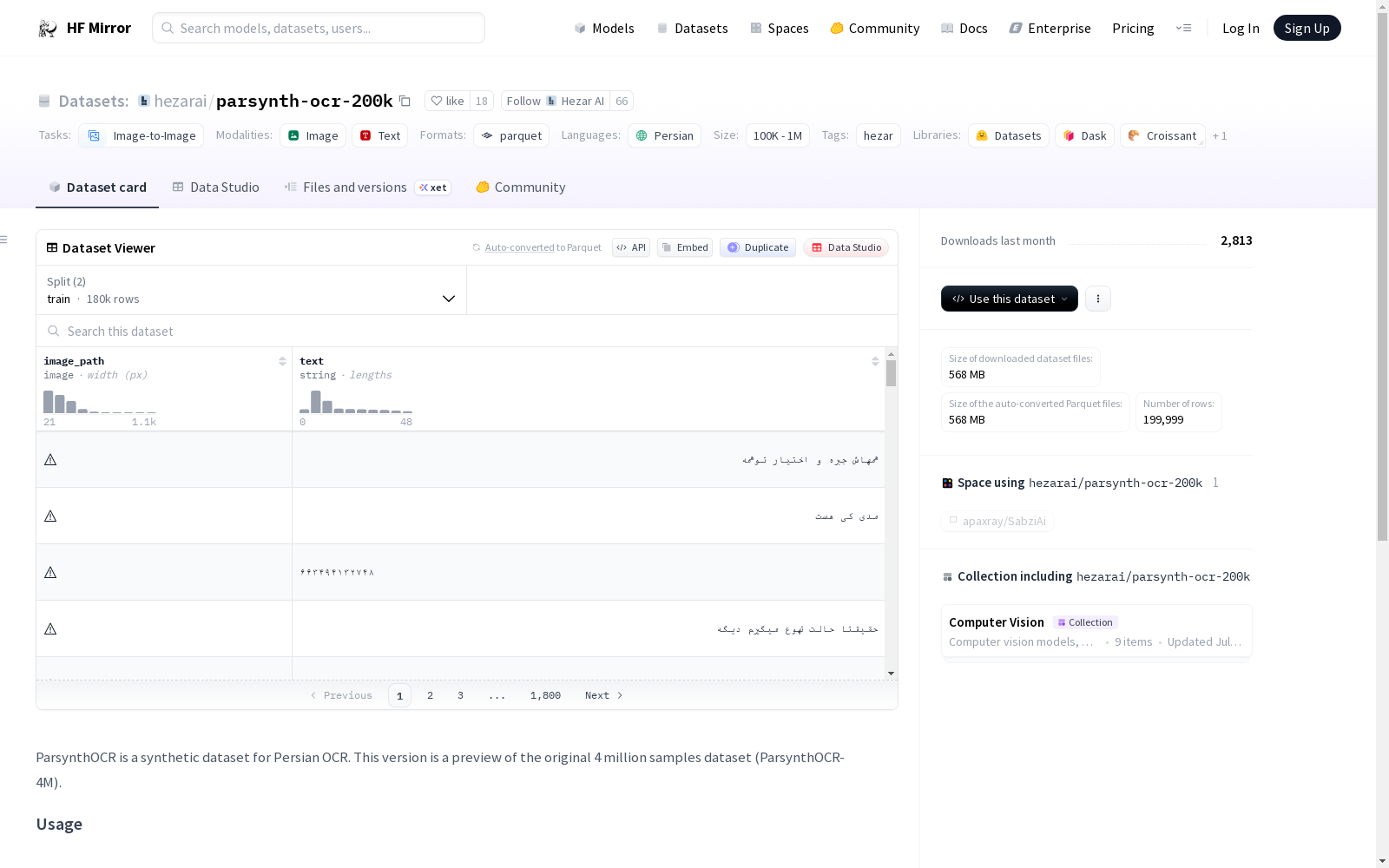
Task: Open the Split train dropdown
Action: coord(252,290)
